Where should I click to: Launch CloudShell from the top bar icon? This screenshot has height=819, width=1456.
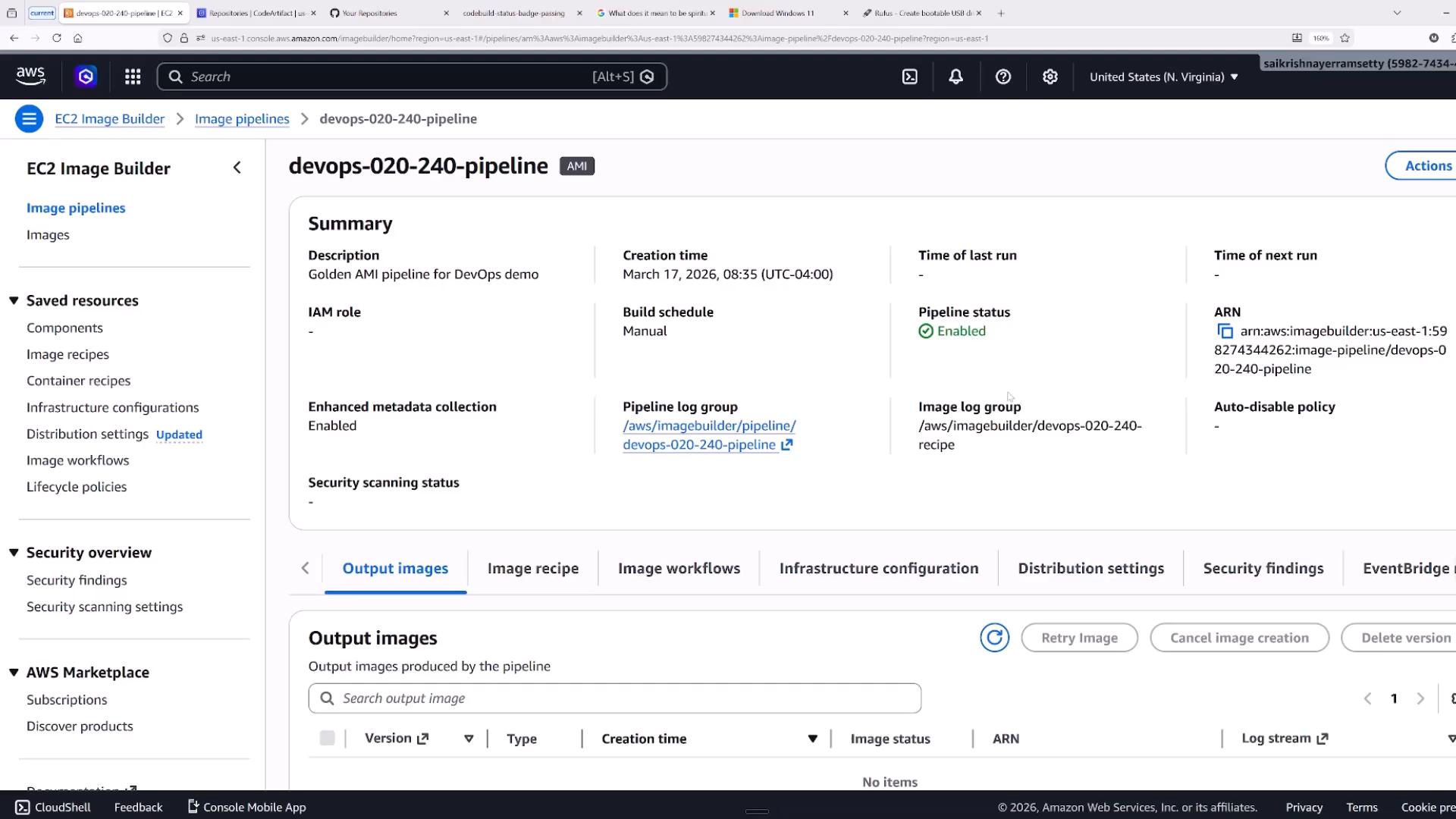(x=910, y=77)
